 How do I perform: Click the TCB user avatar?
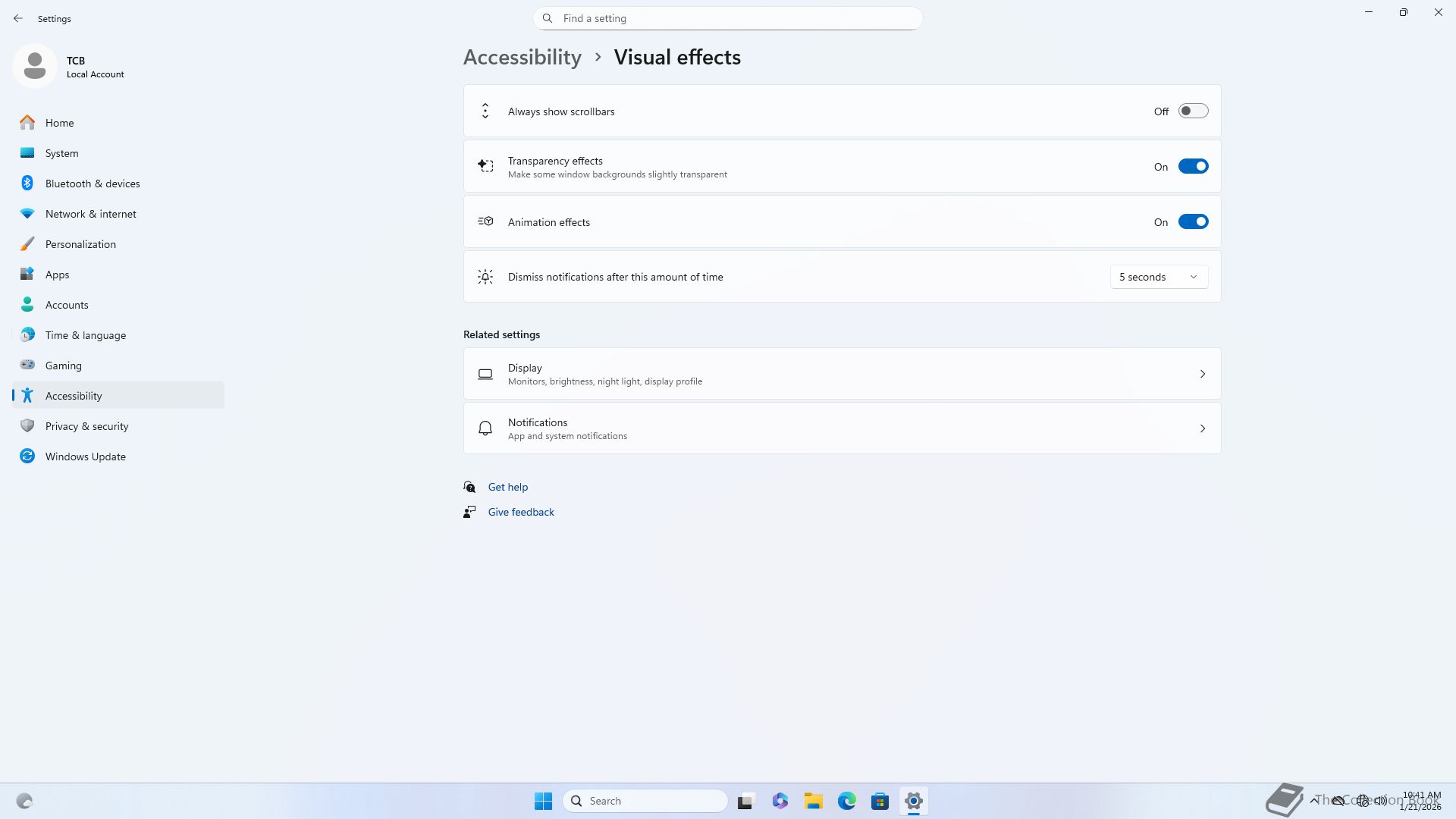[35, 66]
